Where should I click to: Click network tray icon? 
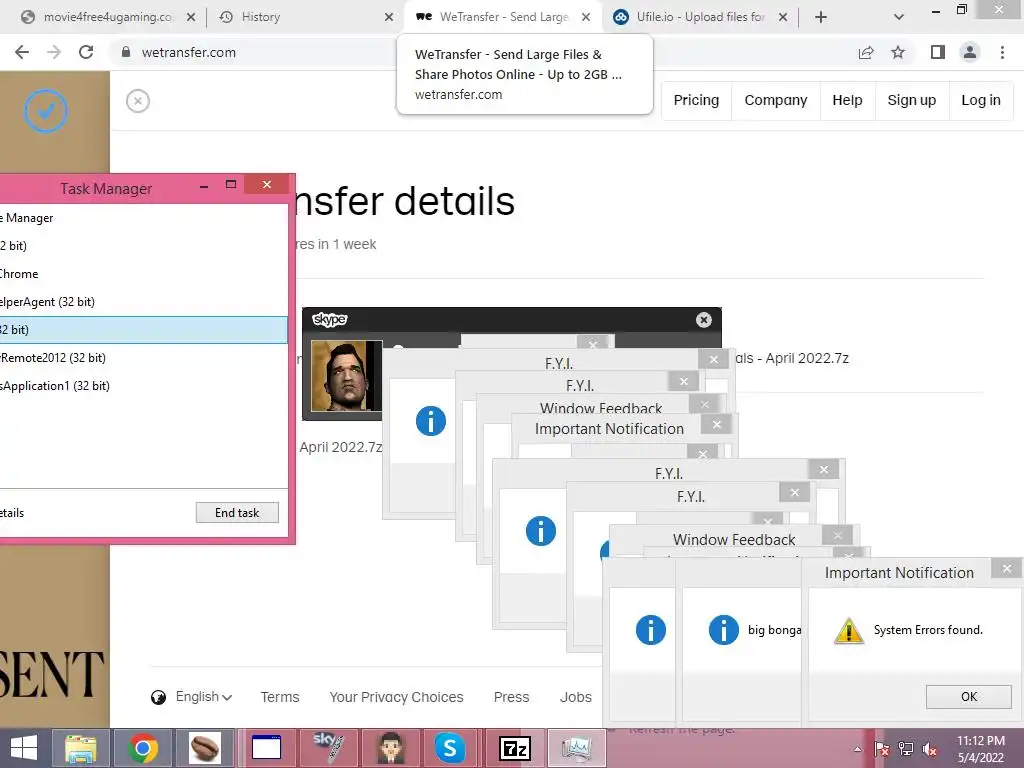(x=905, y=749)
